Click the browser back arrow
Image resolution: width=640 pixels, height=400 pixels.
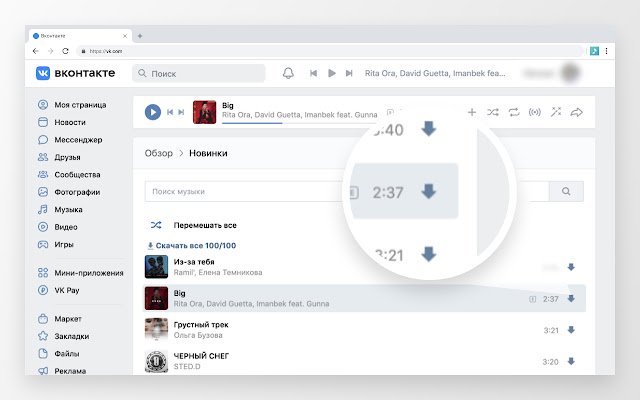[36, 51]
